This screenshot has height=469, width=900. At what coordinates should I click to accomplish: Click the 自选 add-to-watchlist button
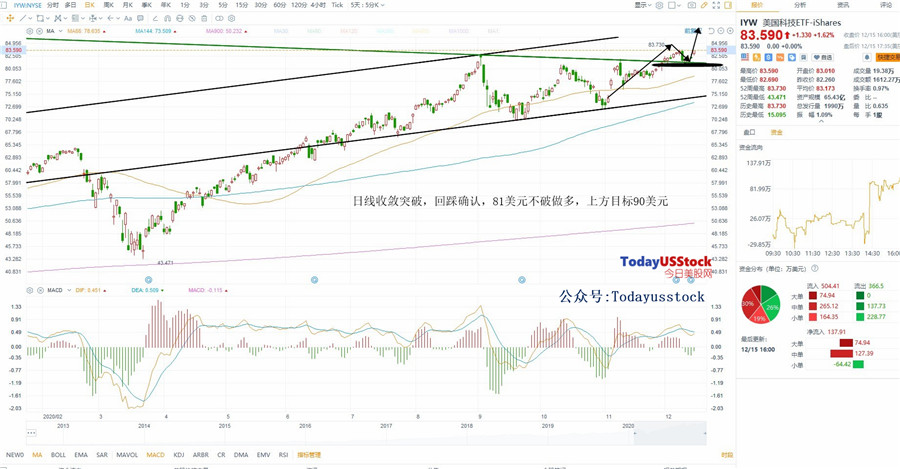[x=823, y=57]
